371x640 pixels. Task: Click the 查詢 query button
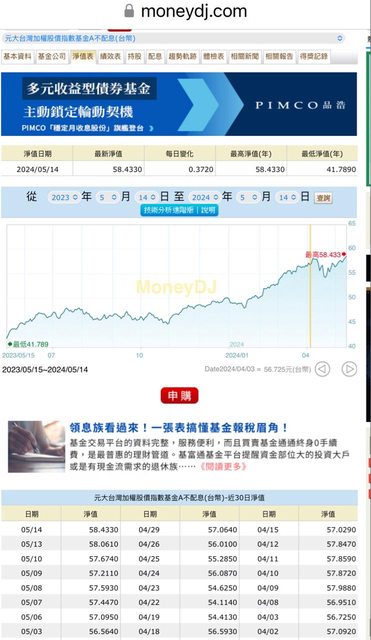pos(323,198)
